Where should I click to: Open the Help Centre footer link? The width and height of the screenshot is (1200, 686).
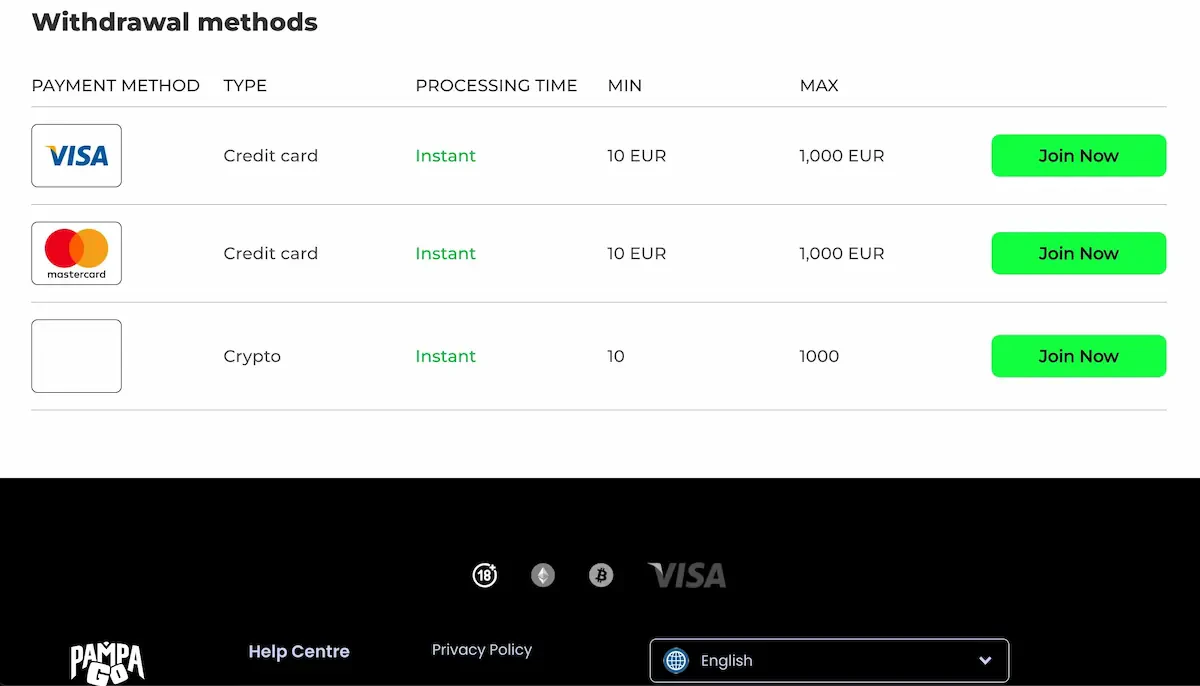click(299, 652)
